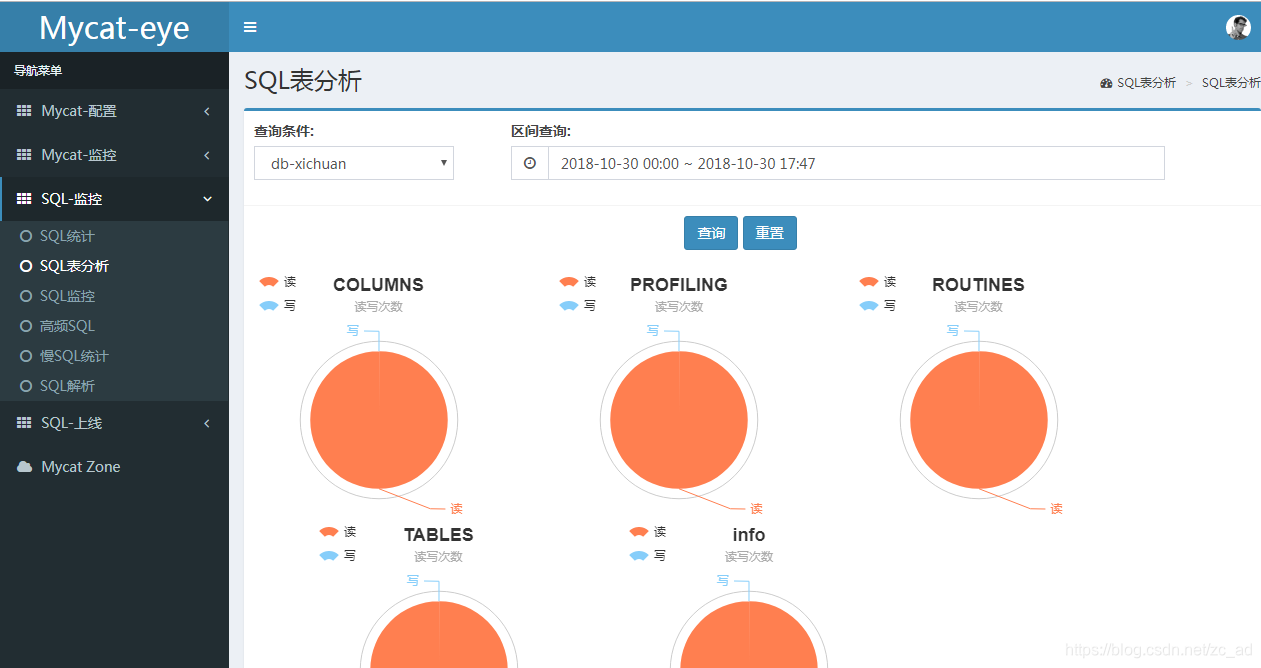Click the date range input field
The image size is (1261, 668).
pos(856,163)
